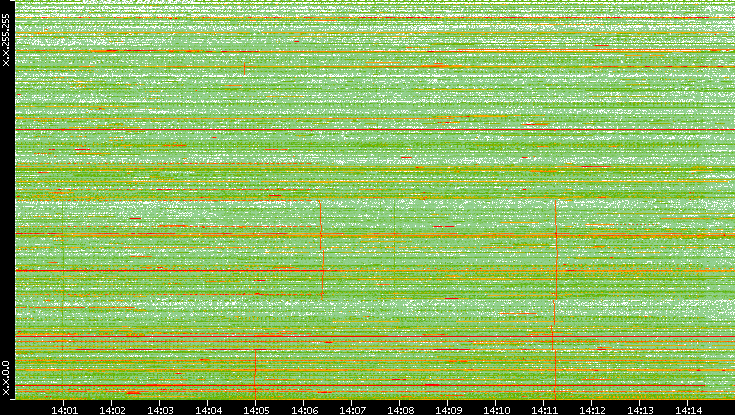Click the x.x.0.0 vertical axis label
The height and width of the screenshot is (415, 735).
[x=6, y=378]
